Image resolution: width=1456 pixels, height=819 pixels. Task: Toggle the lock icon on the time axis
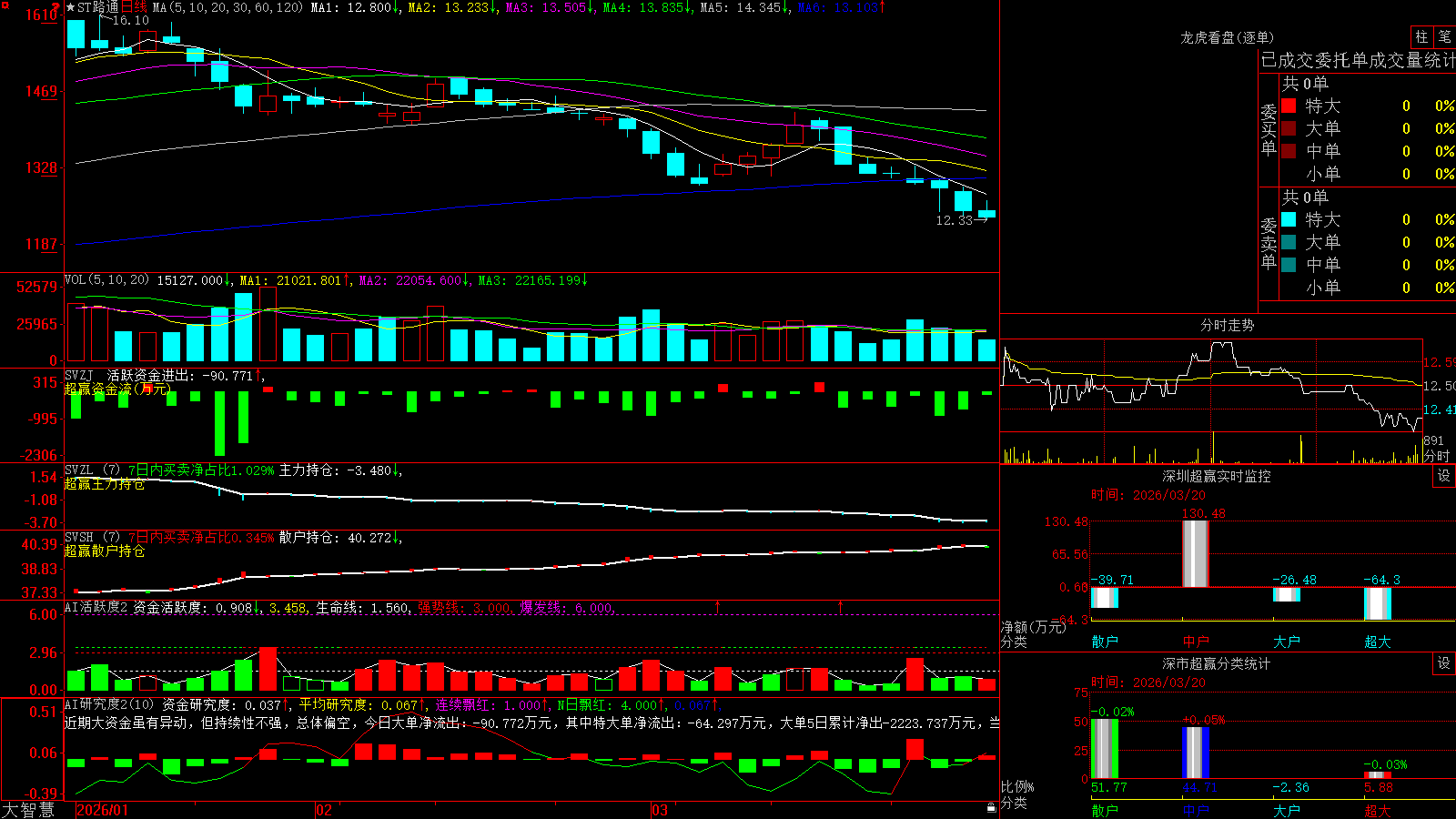pyautogui.click(x=992, y=808)
